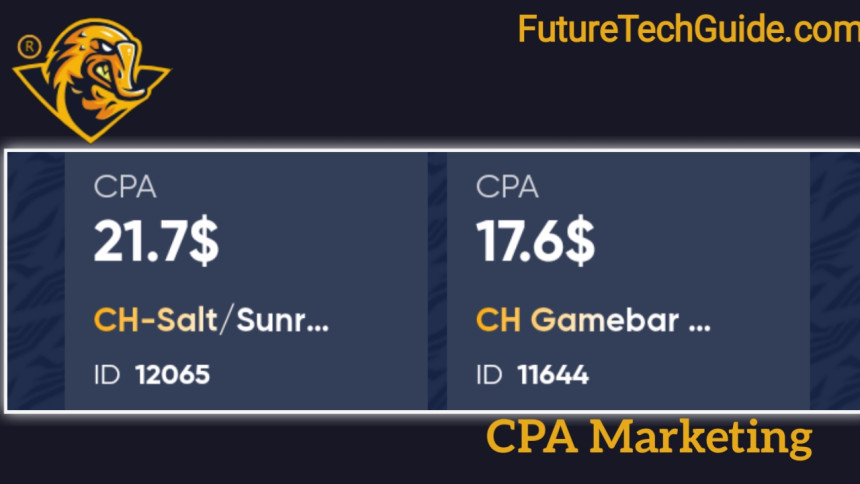Viewport: 860px width, 484px height.
Task: Click the CPA label above 17.6$
Action: click(x=507, y=187)
